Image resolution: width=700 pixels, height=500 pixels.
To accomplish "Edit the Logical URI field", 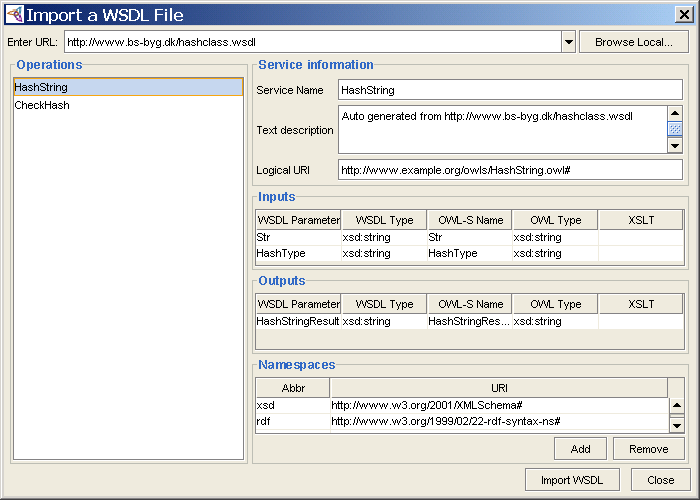I will point(509,170).
